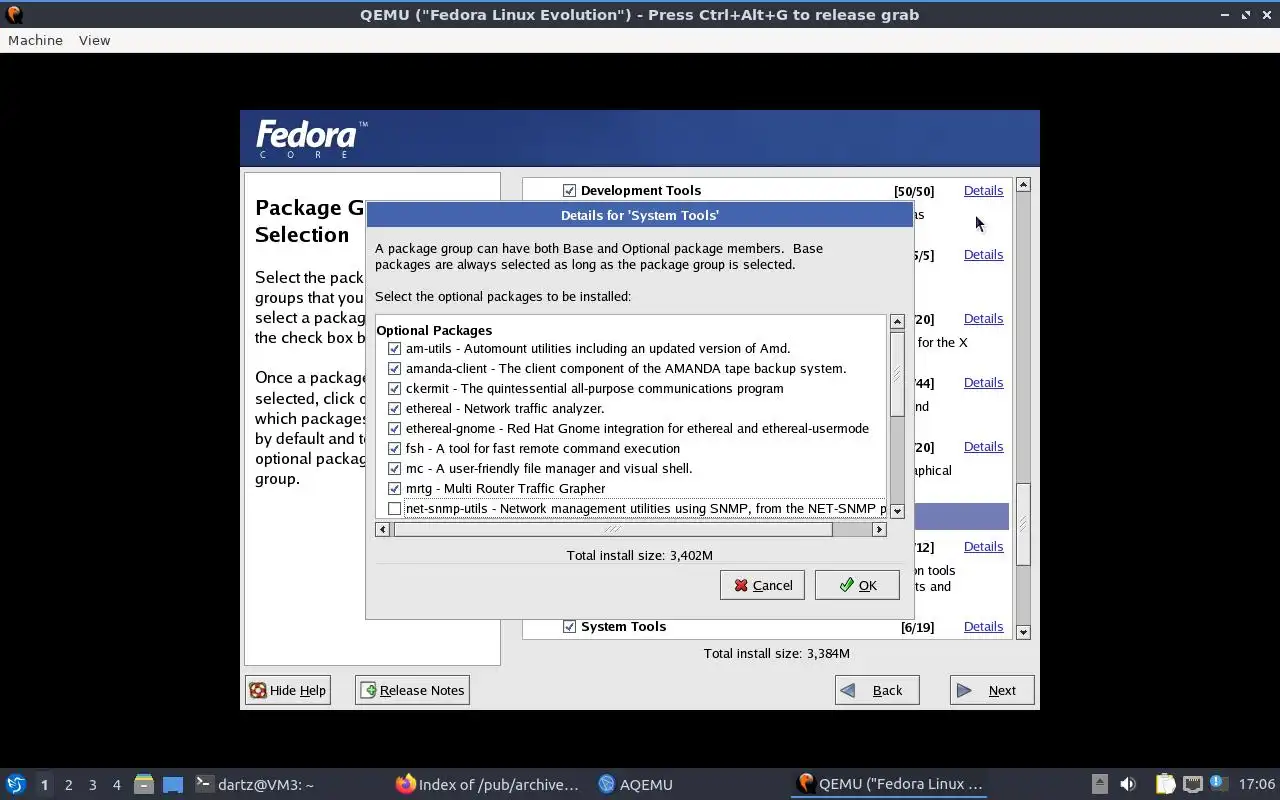The image size is (1280, 800).
Task: Switch to the Firefox Index of /pub/archive window
Action: [x=488, y=784]
